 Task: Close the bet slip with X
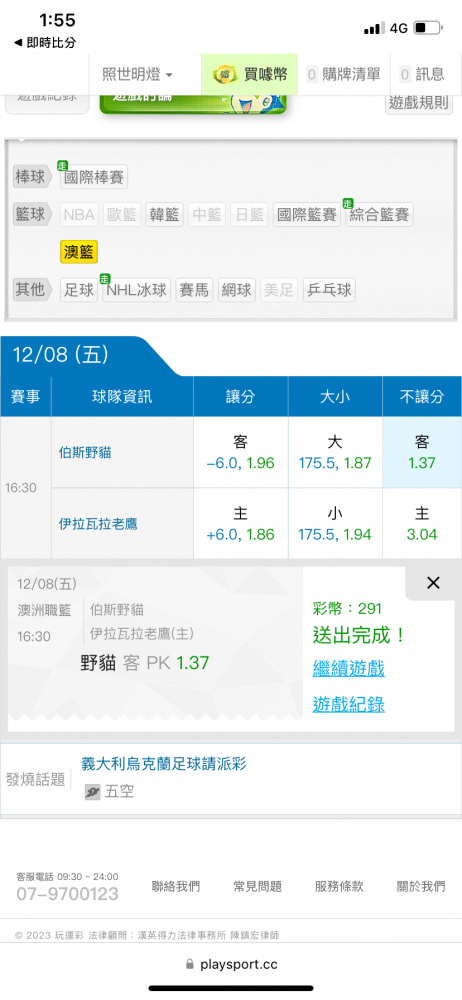[433, 582]
